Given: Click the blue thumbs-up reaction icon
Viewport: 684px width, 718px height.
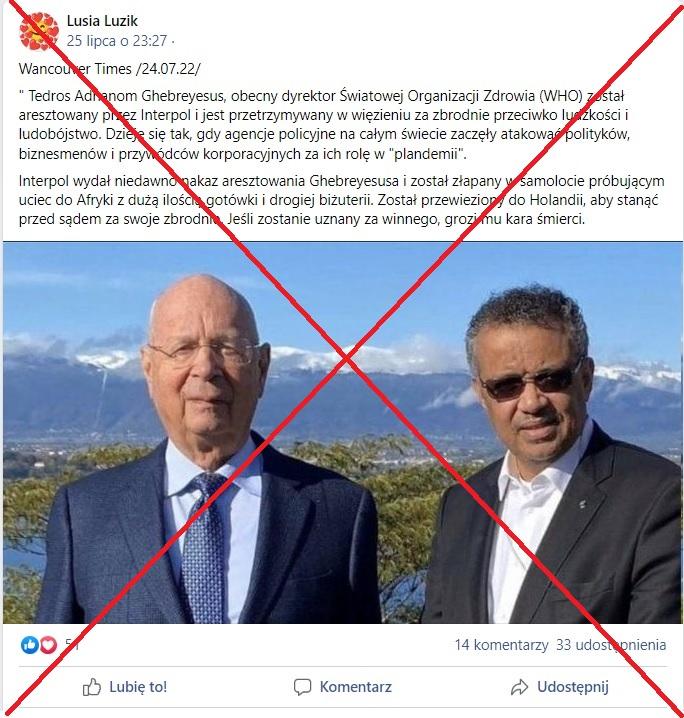Looking at the screenshot, I should click(x=30, y=645).
